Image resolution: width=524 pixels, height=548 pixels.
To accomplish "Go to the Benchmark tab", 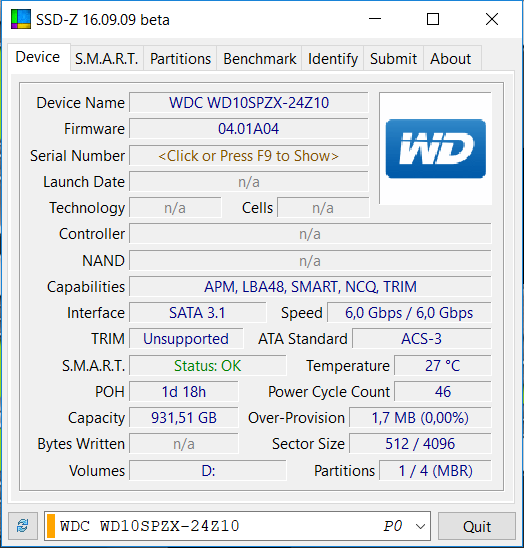I will pos(259,59).
